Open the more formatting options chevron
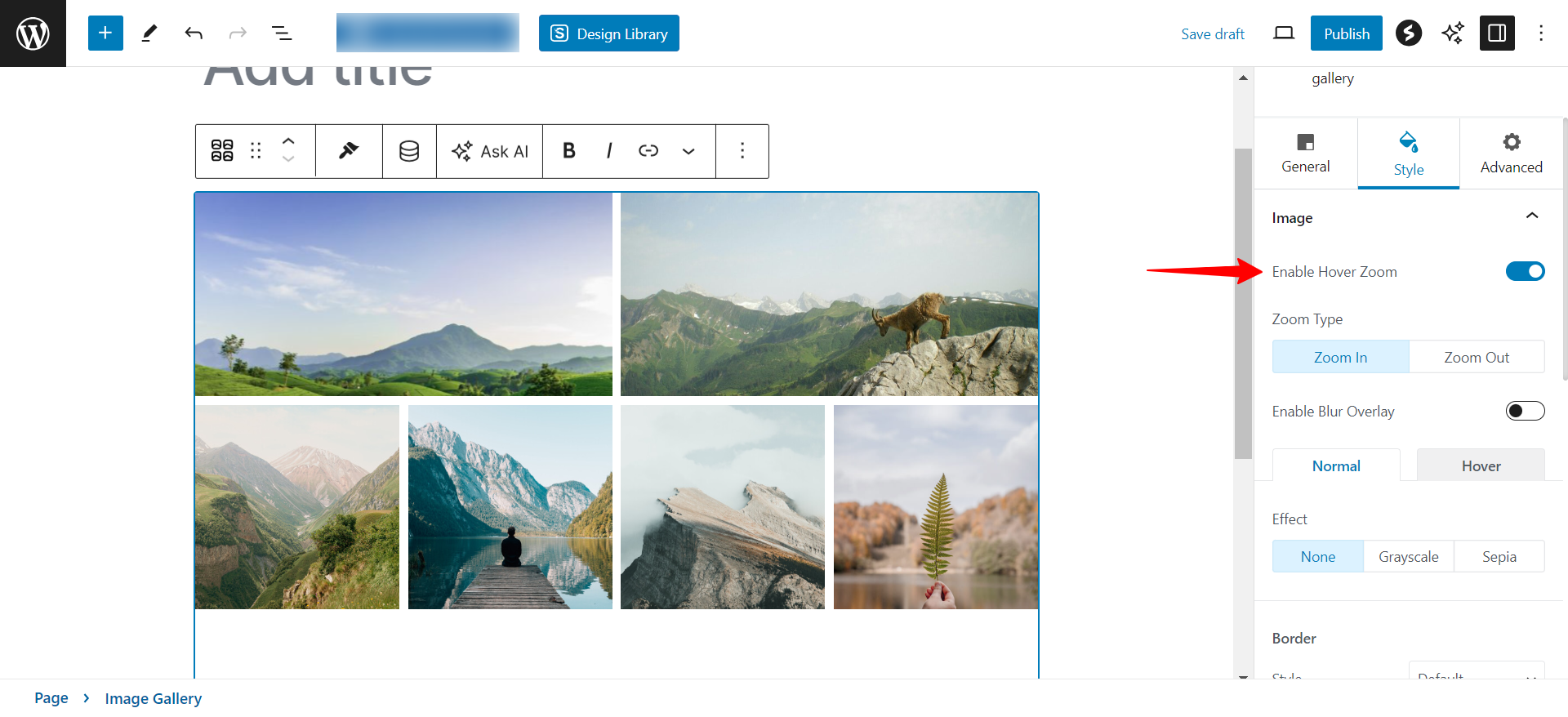The width and height of the screenshot is (1568, 717). [x=688, y=151]
